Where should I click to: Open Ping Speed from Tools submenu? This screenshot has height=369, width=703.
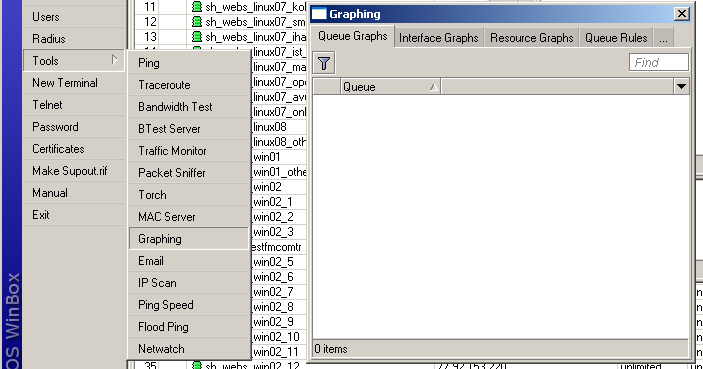pos(189,304)
